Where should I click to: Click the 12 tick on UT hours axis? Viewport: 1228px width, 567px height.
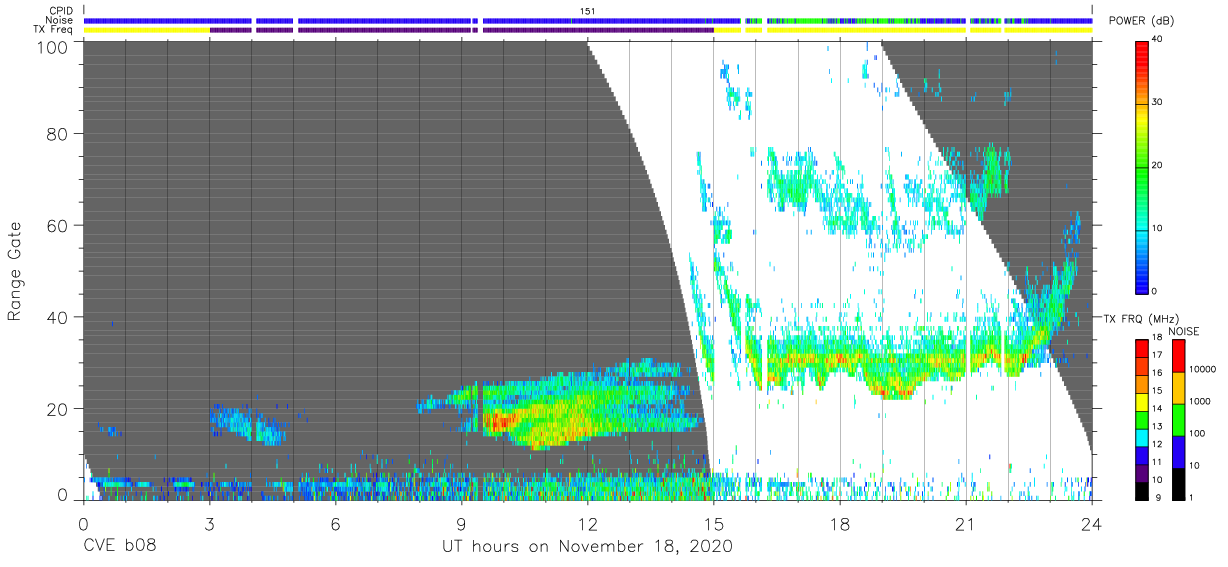[587, 524]
